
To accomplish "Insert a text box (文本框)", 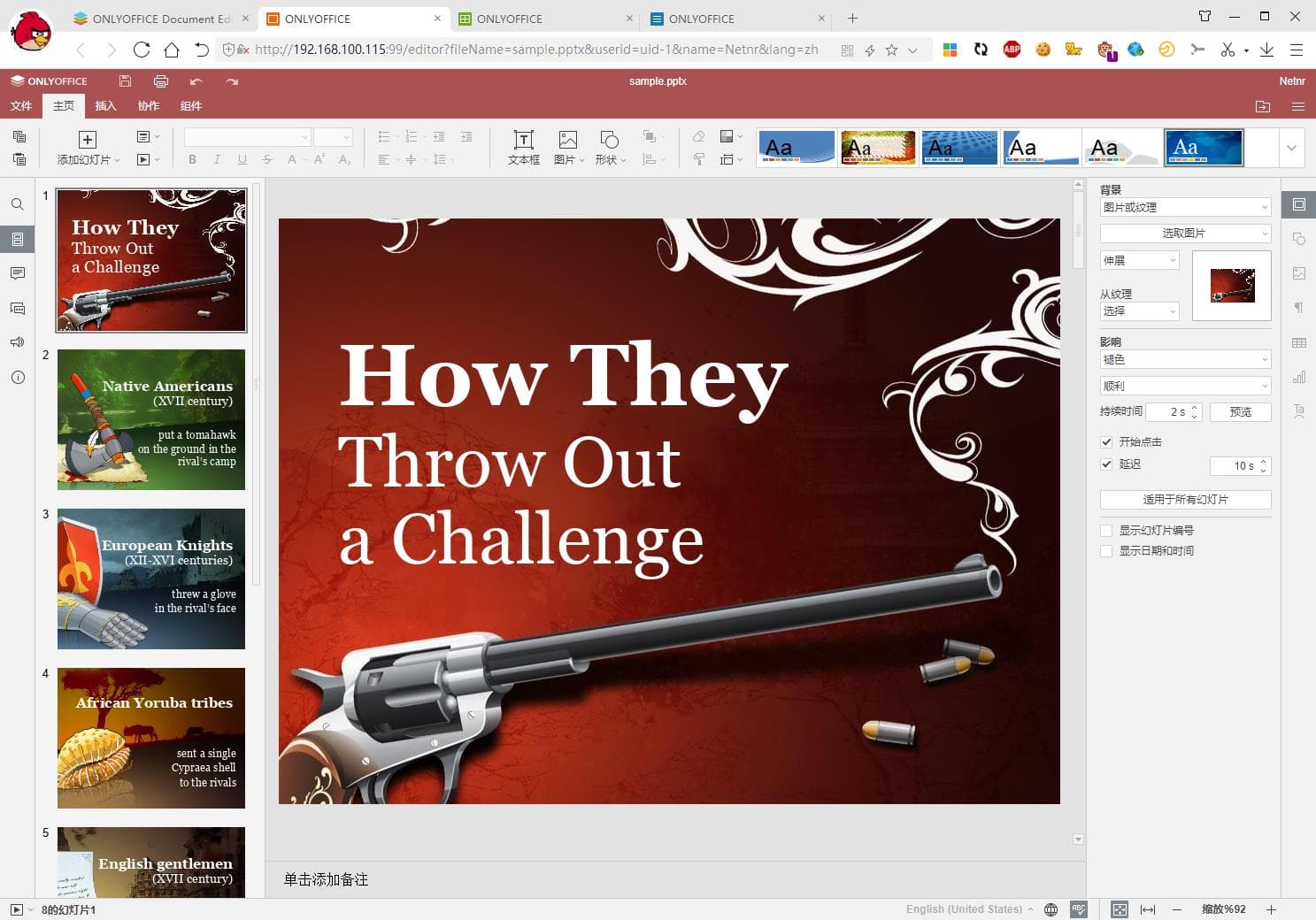I will 523,147.
